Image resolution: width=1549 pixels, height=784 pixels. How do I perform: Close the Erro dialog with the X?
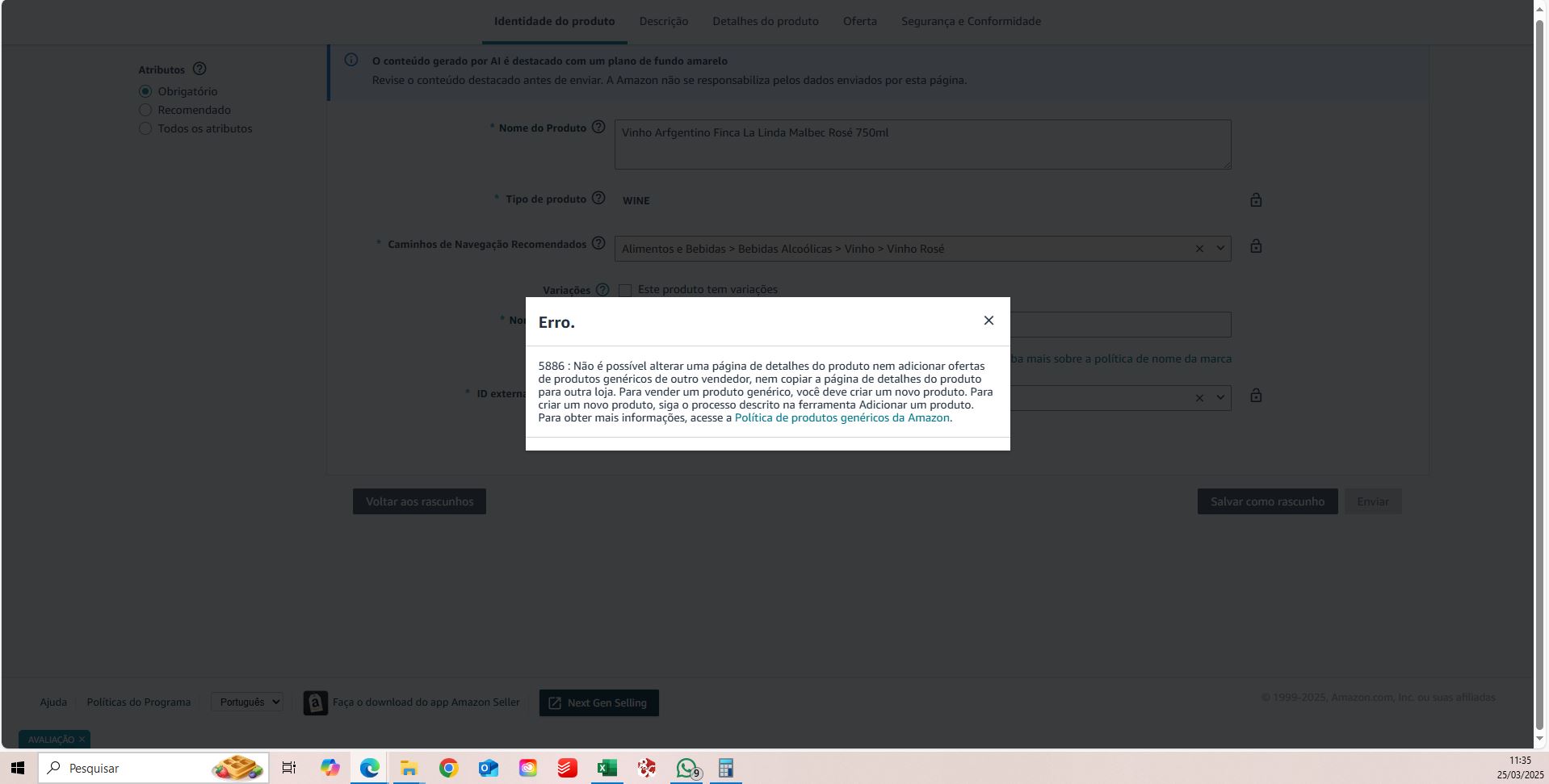[989, 321]
